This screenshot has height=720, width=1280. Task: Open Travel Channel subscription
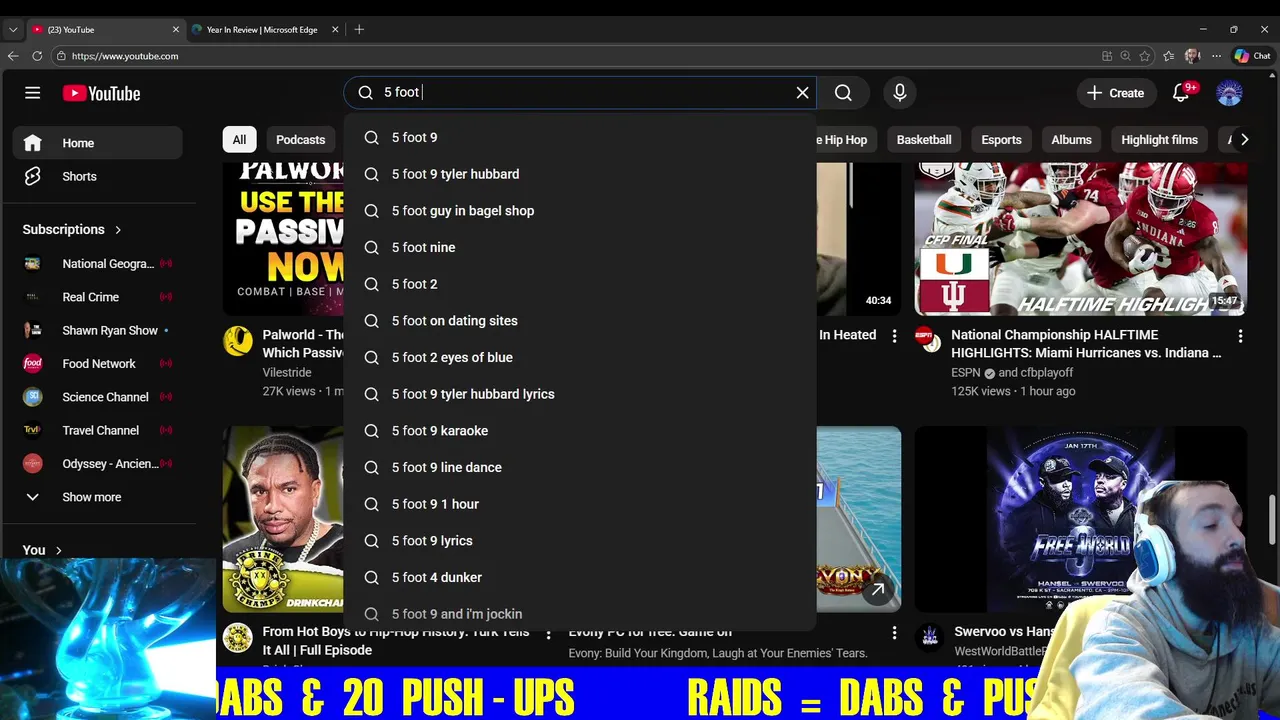pos(98,430)
